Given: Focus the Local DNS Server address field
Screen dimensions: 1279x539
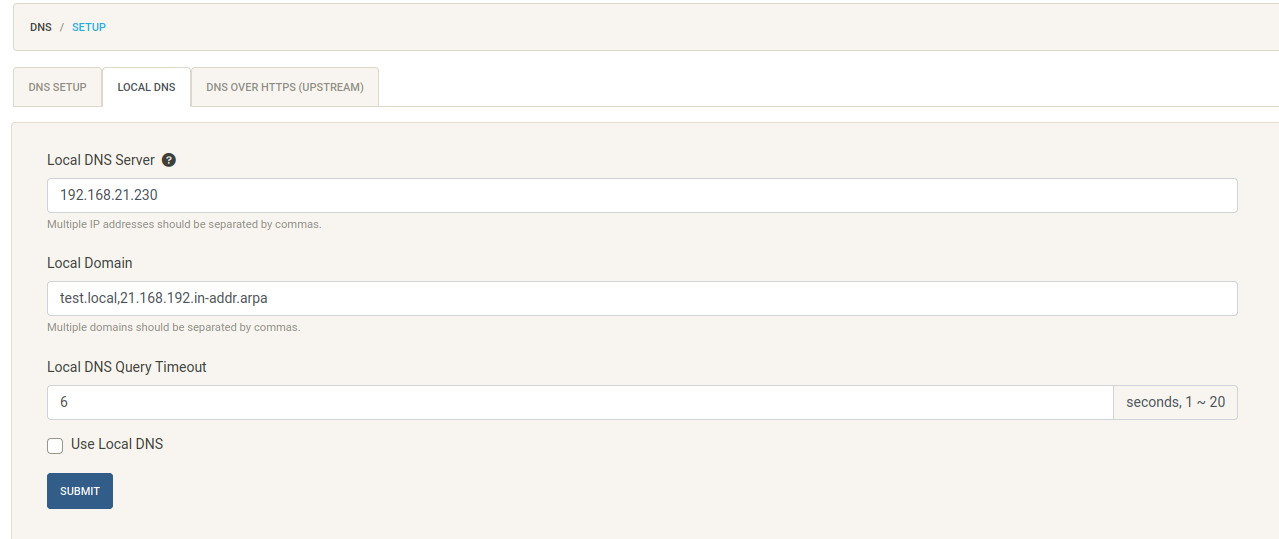Looking at the screenshot, I should coord(642,195).
